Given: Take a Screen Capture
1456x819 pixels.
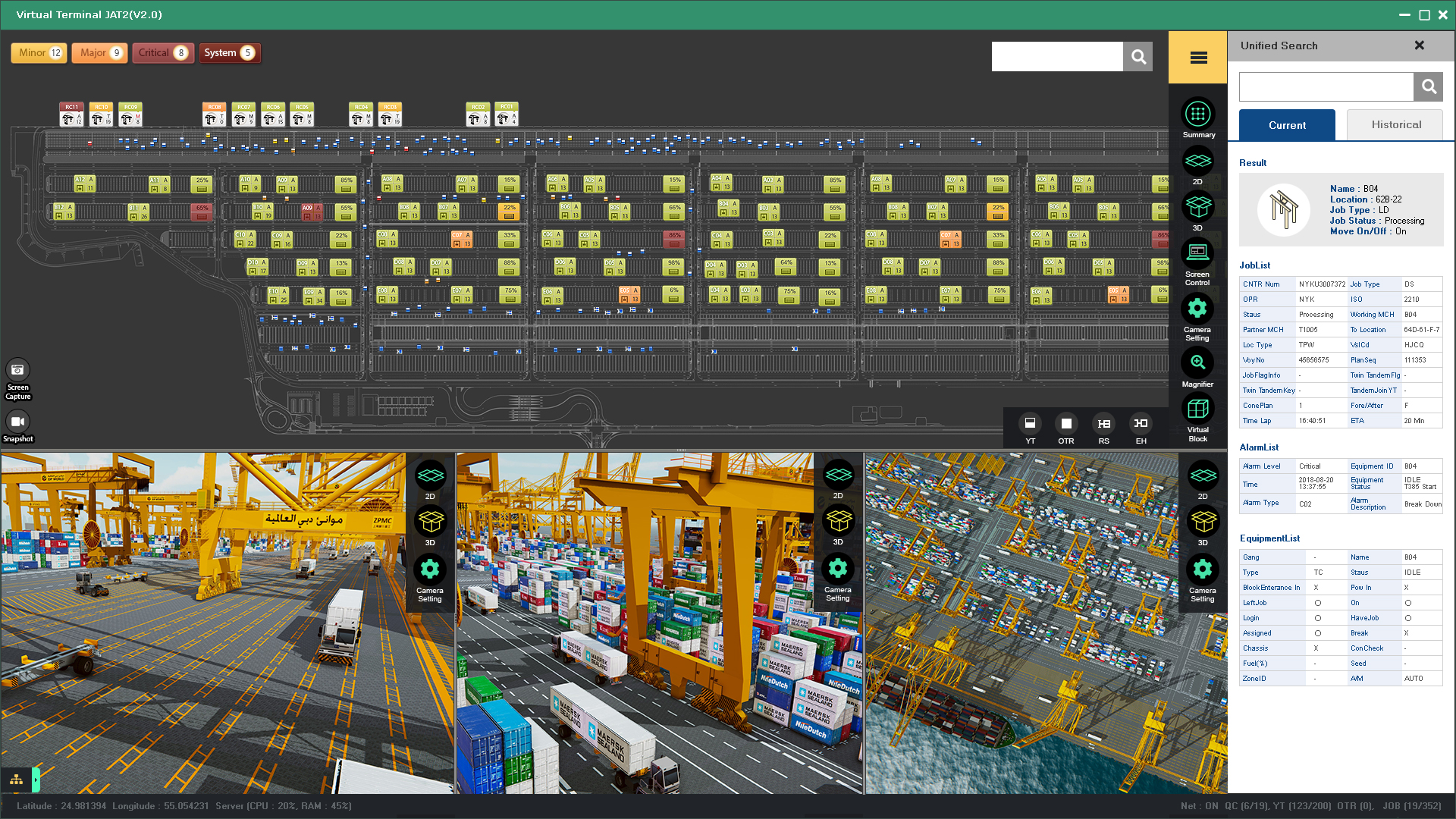Looking at the screenshot, I should point(17,370).
